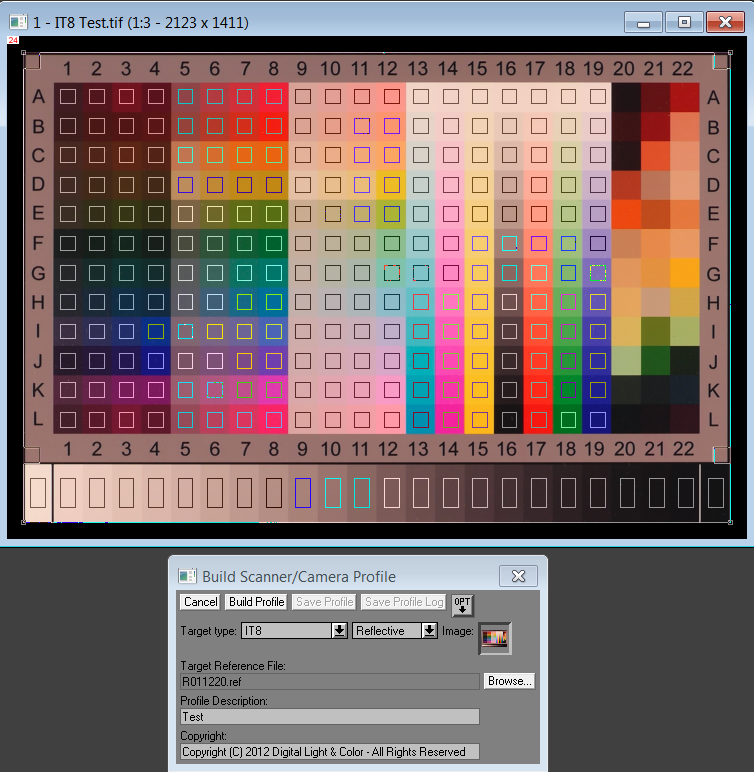
Task: Click the orange patch at row C column 8
Action: tap(274, 155)
